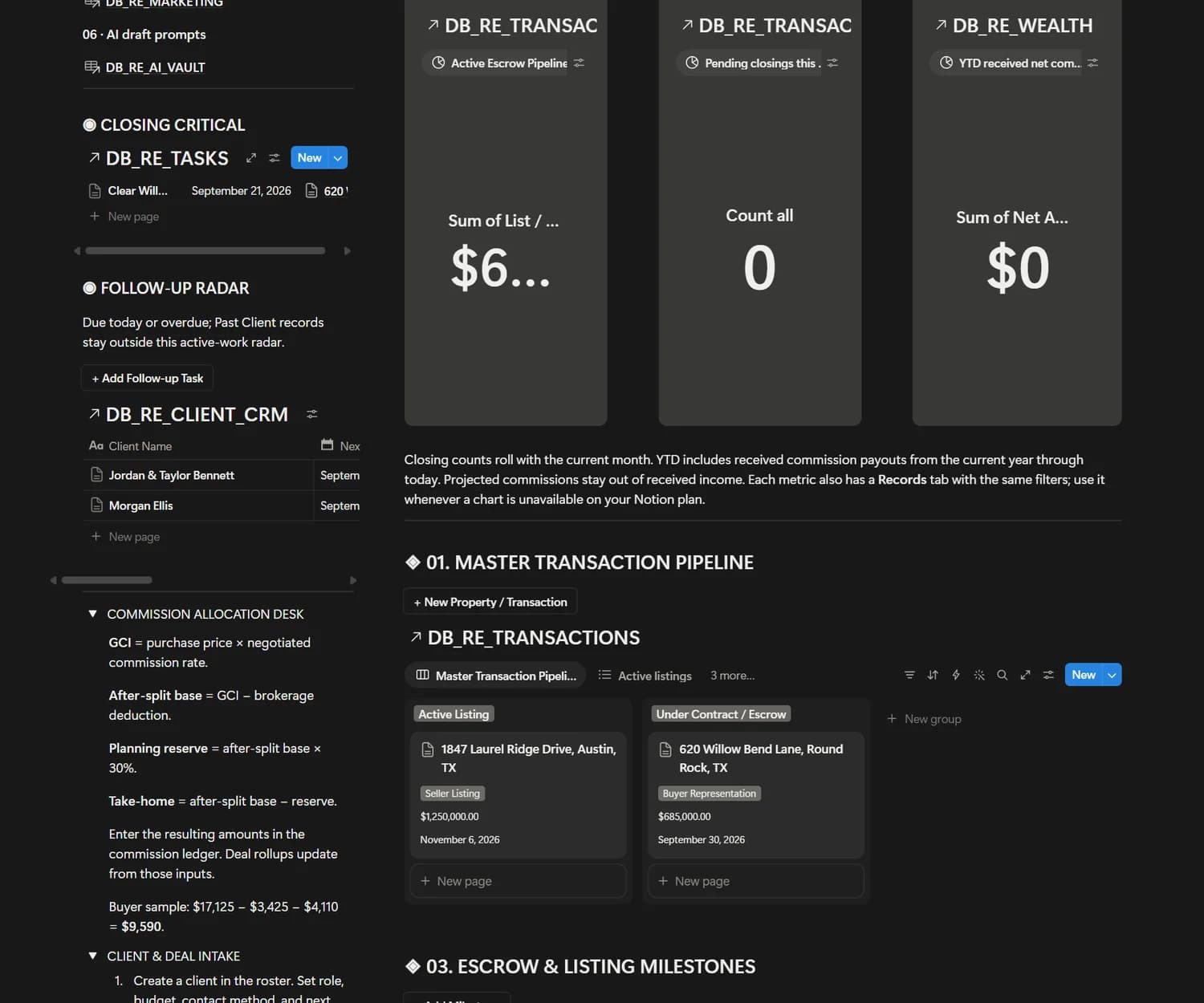Screen dimensions: 1204x1003
Task: Open dropdown arrow beside DB_RE_TASKS New
Action: click(x=339, y=158)
